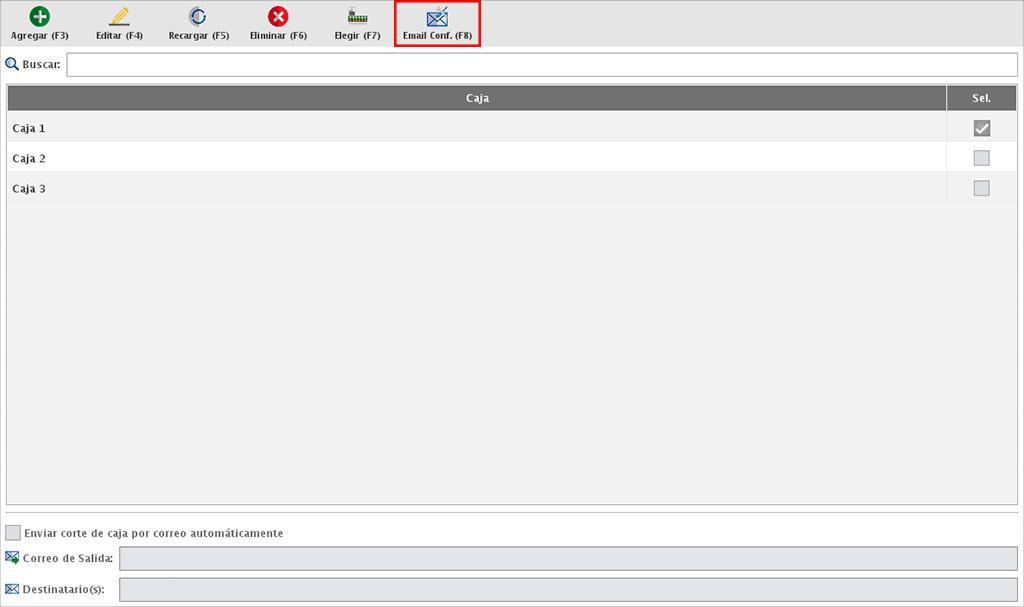Uncheck the Caja 1 selection checkbox
The image size is (1024, 607).
point(981,128)
